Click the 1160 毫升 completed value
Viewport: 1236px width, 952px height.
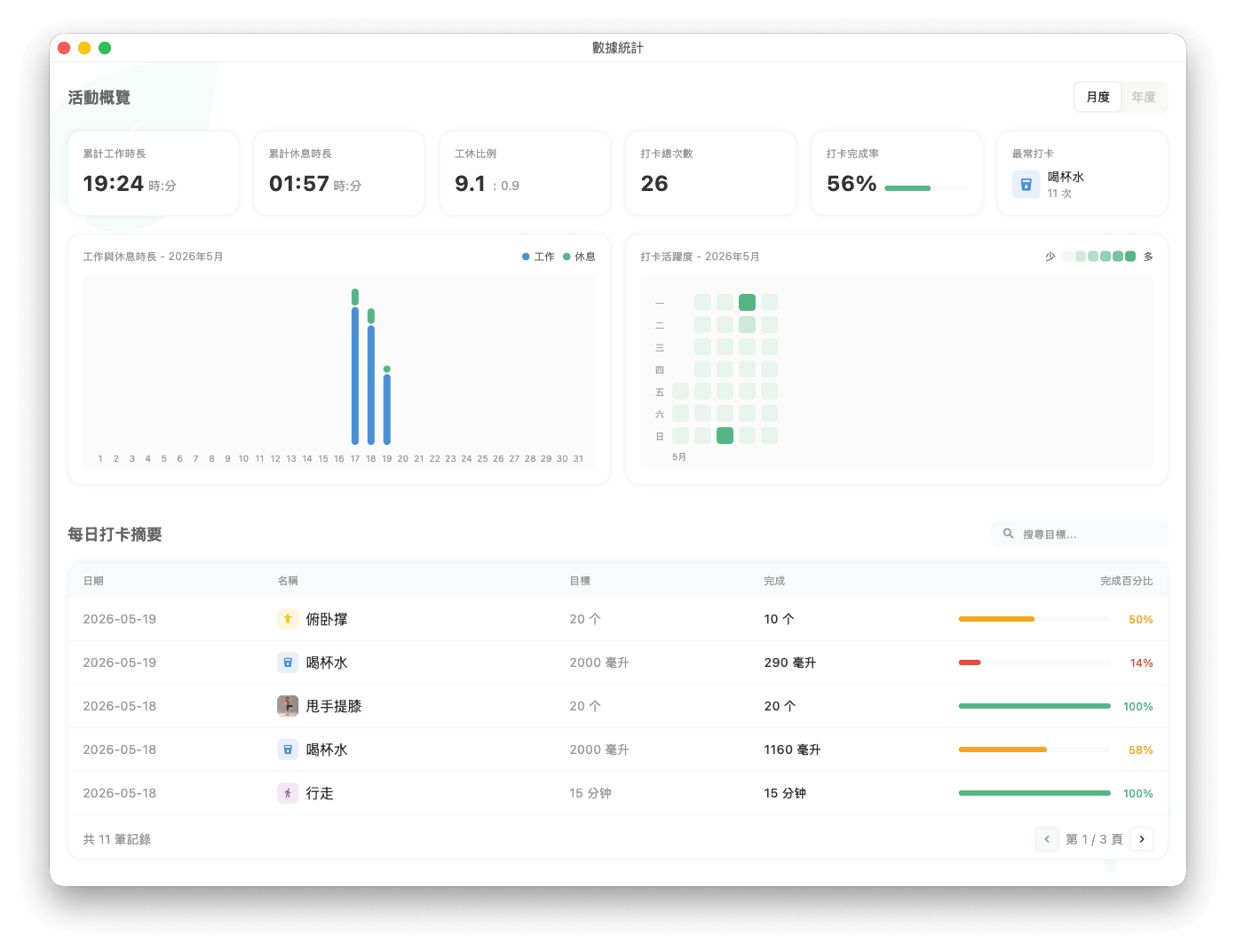tap(792, 750)
